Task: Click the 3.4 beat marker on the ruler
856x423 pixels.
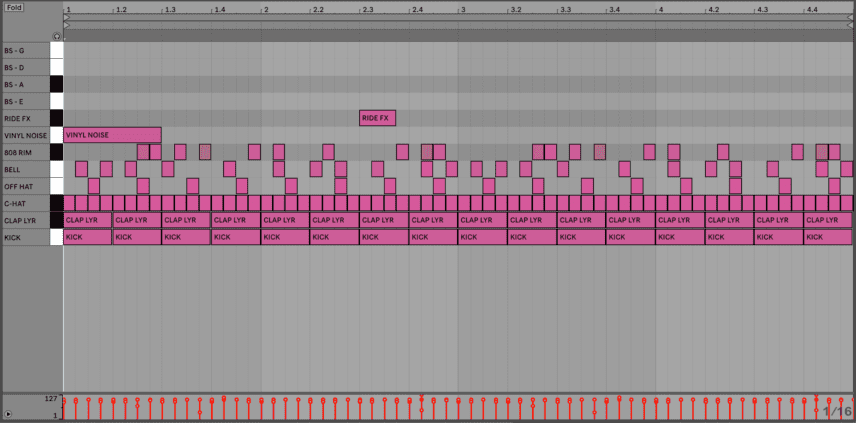Action: 615,10
